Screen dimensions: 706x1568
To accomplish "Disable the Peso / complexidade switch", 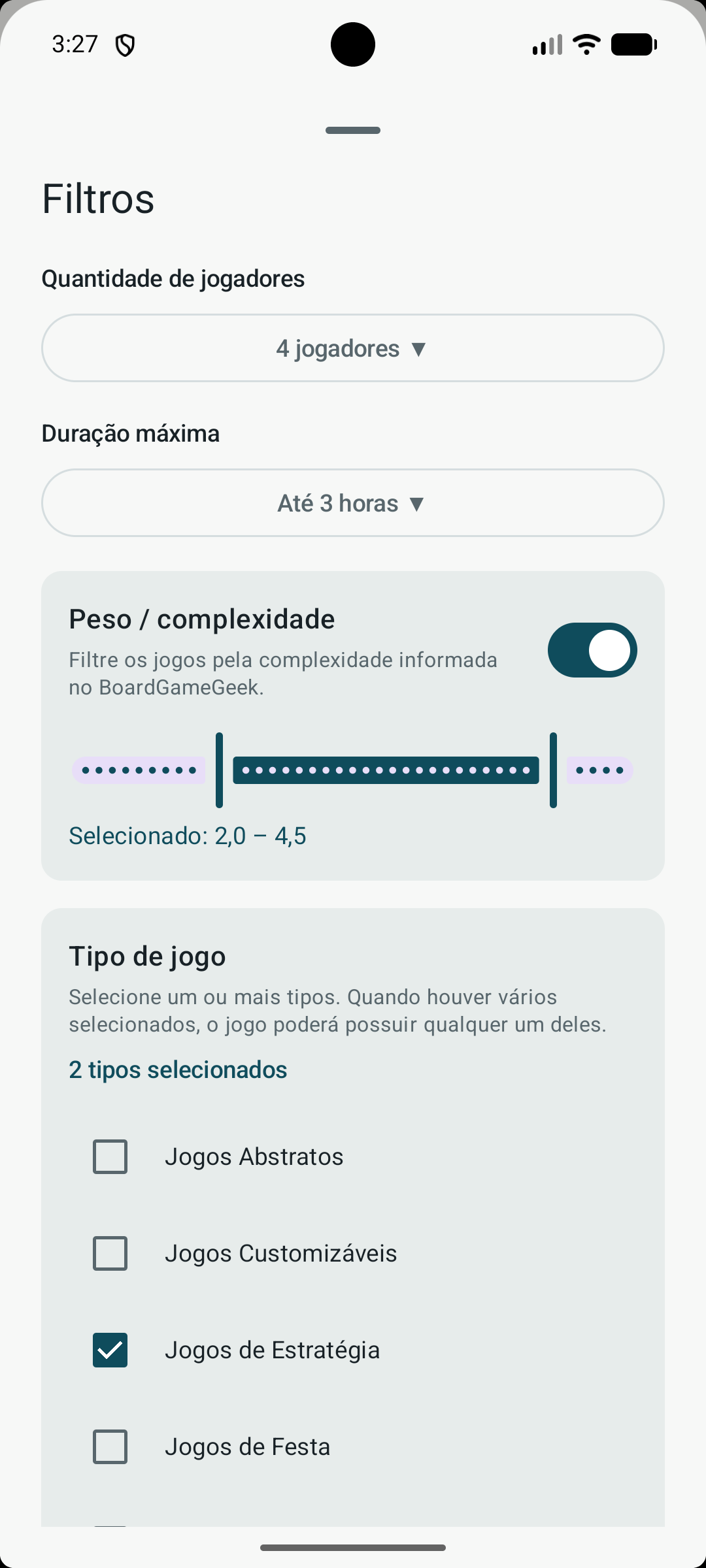I will coord(592,650).
